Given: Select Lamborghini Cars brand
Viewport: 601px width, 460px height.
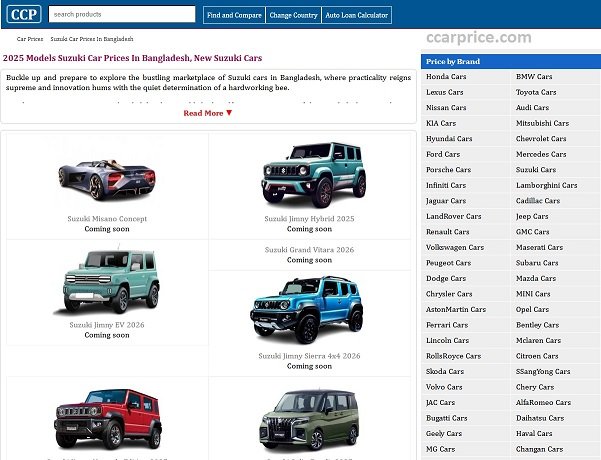Looking at the screenshot, I should [x=547, y=186].
